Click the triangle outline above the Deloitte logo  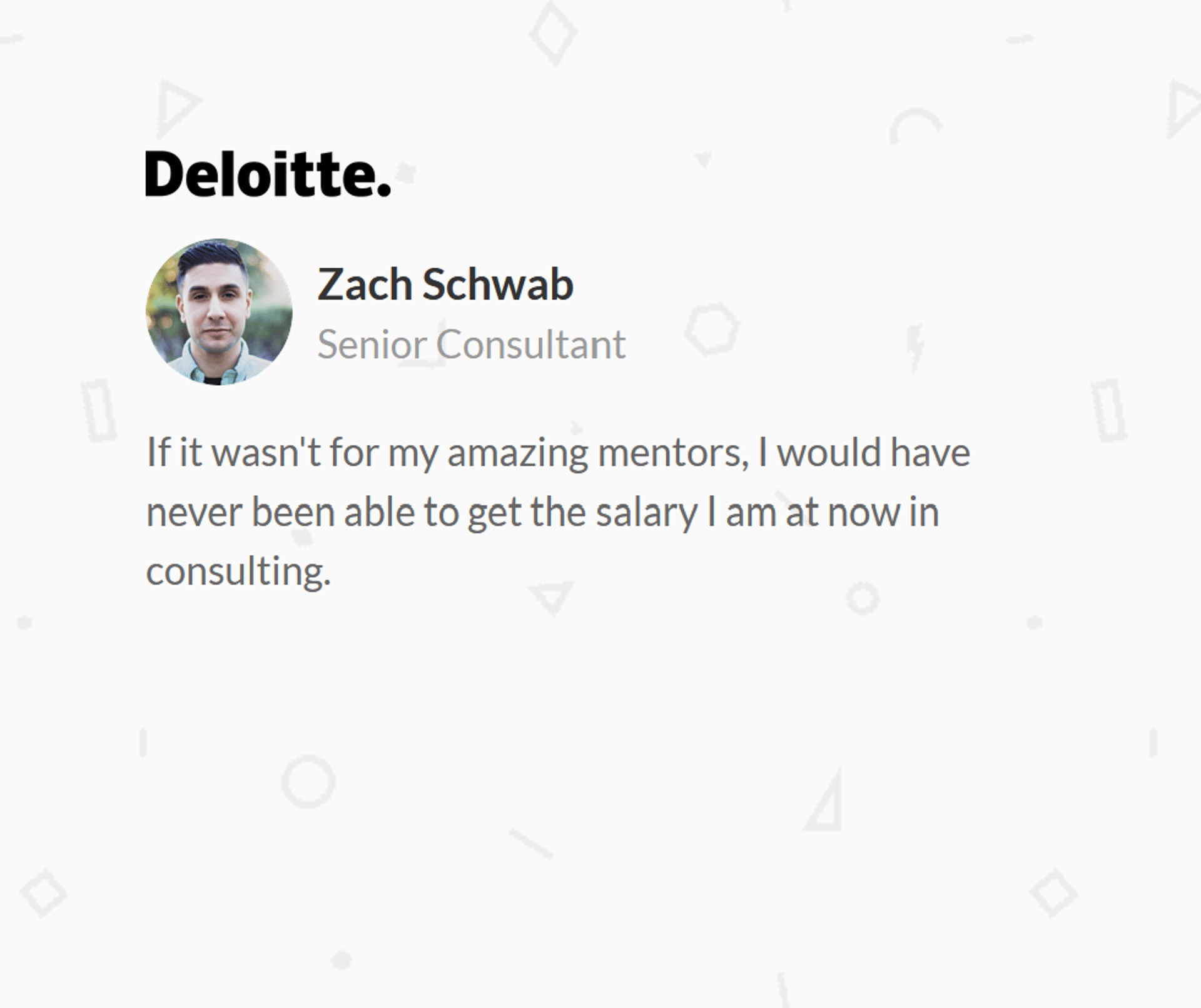click(x=176, y=108)
